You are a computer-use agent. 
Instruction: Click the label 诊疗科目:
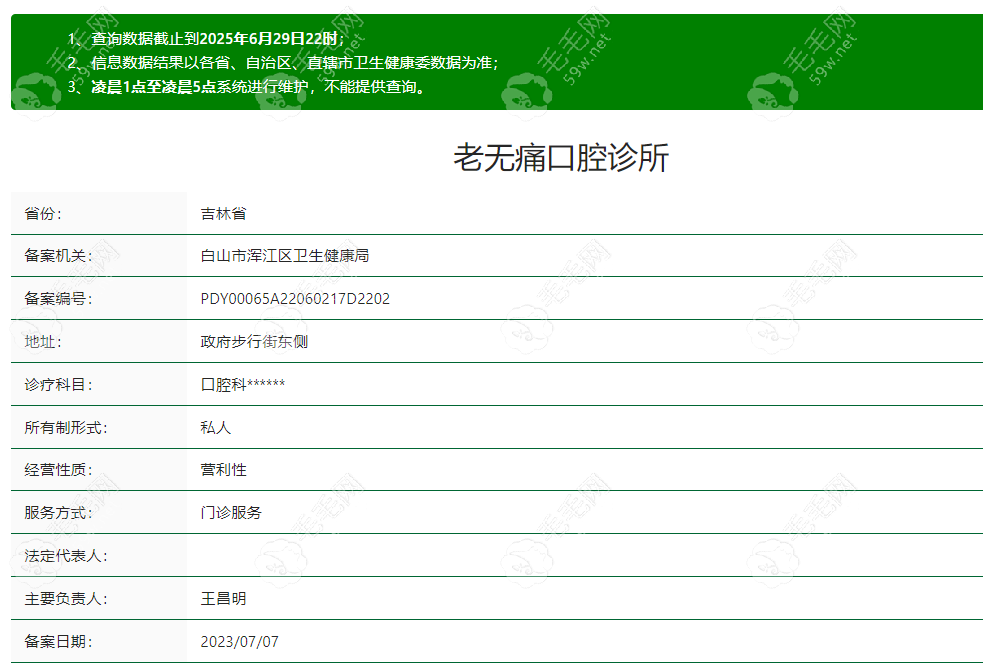(x=58, y=384)
